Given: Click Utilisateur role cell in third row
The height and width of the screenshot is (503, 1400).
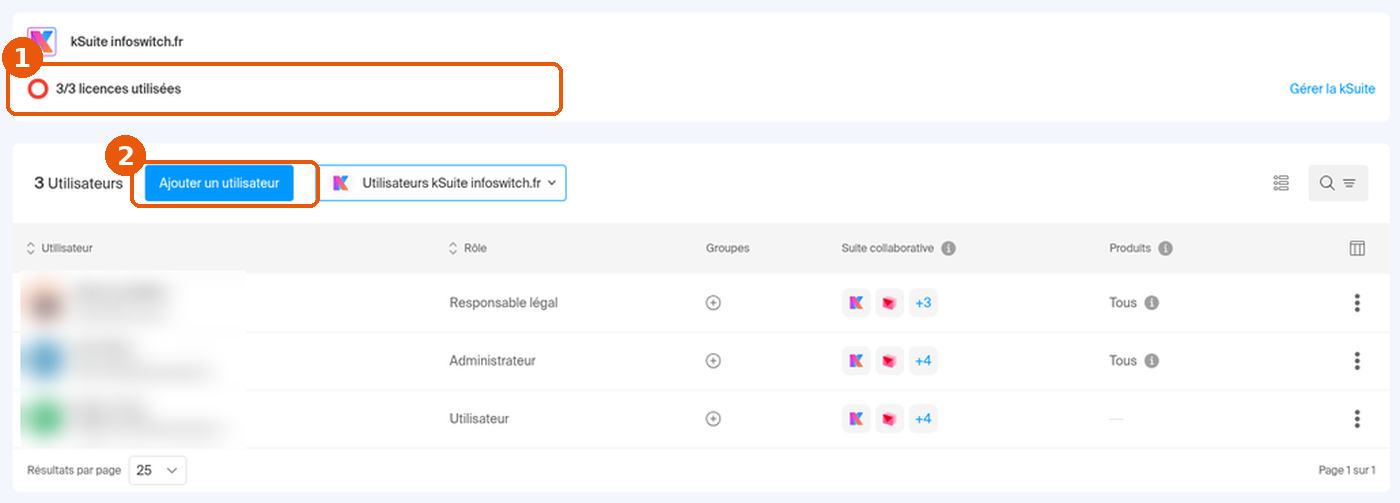Looking at the screenshot, I should (479, 419).
